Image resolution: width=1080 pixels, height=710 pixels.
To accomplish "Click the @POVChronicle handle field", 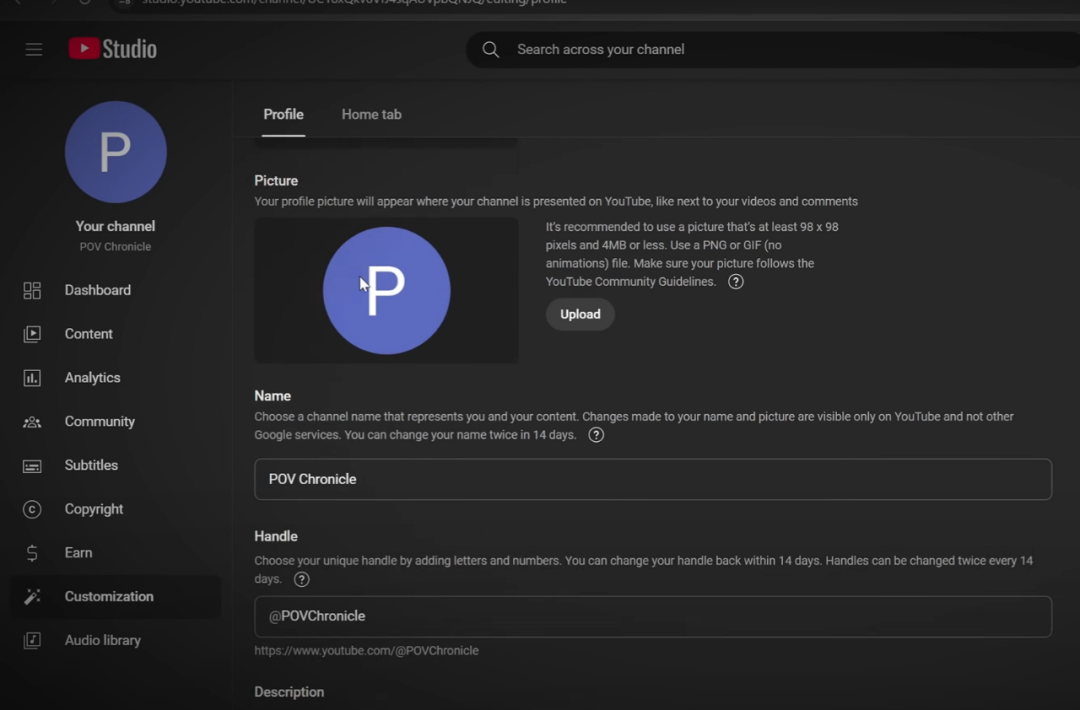I will click(653, 616).
